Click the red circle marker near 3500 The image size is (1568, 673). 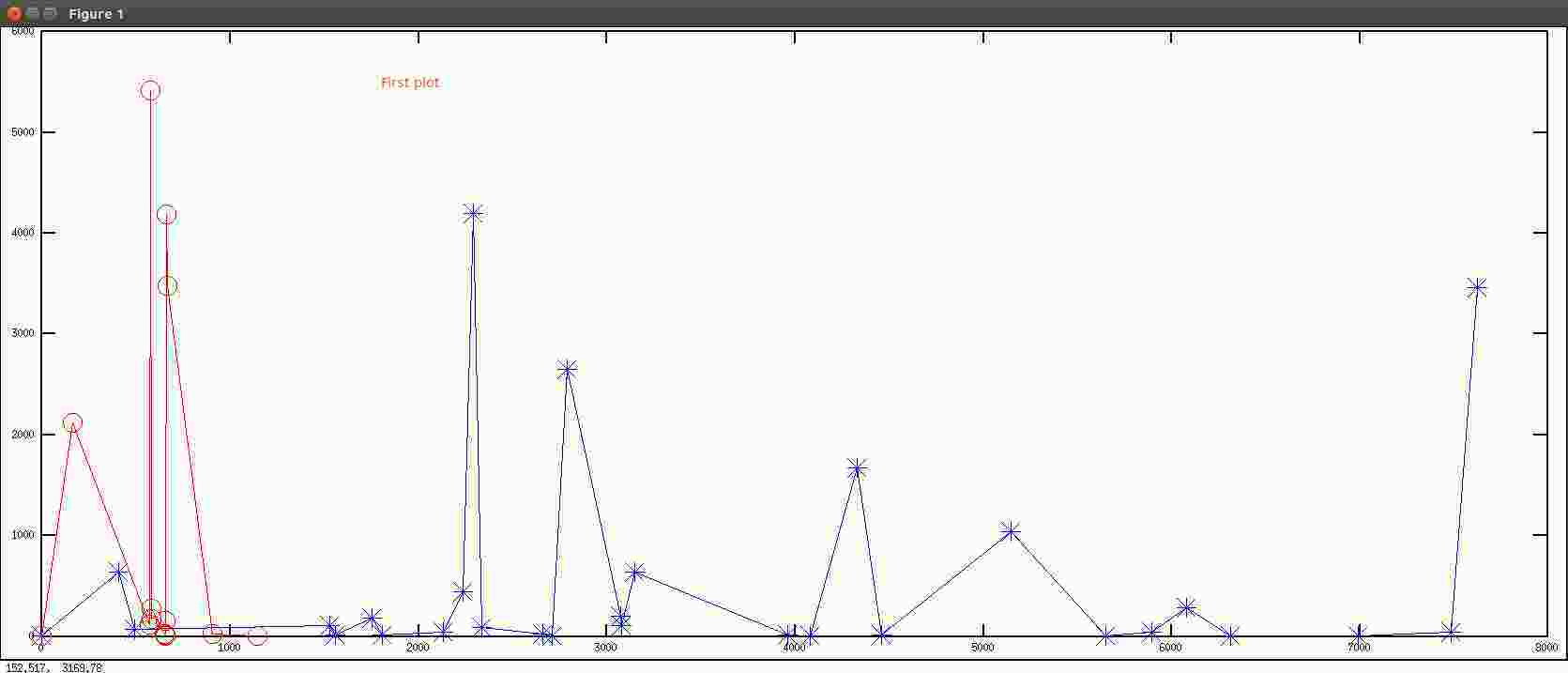[167, 286]
